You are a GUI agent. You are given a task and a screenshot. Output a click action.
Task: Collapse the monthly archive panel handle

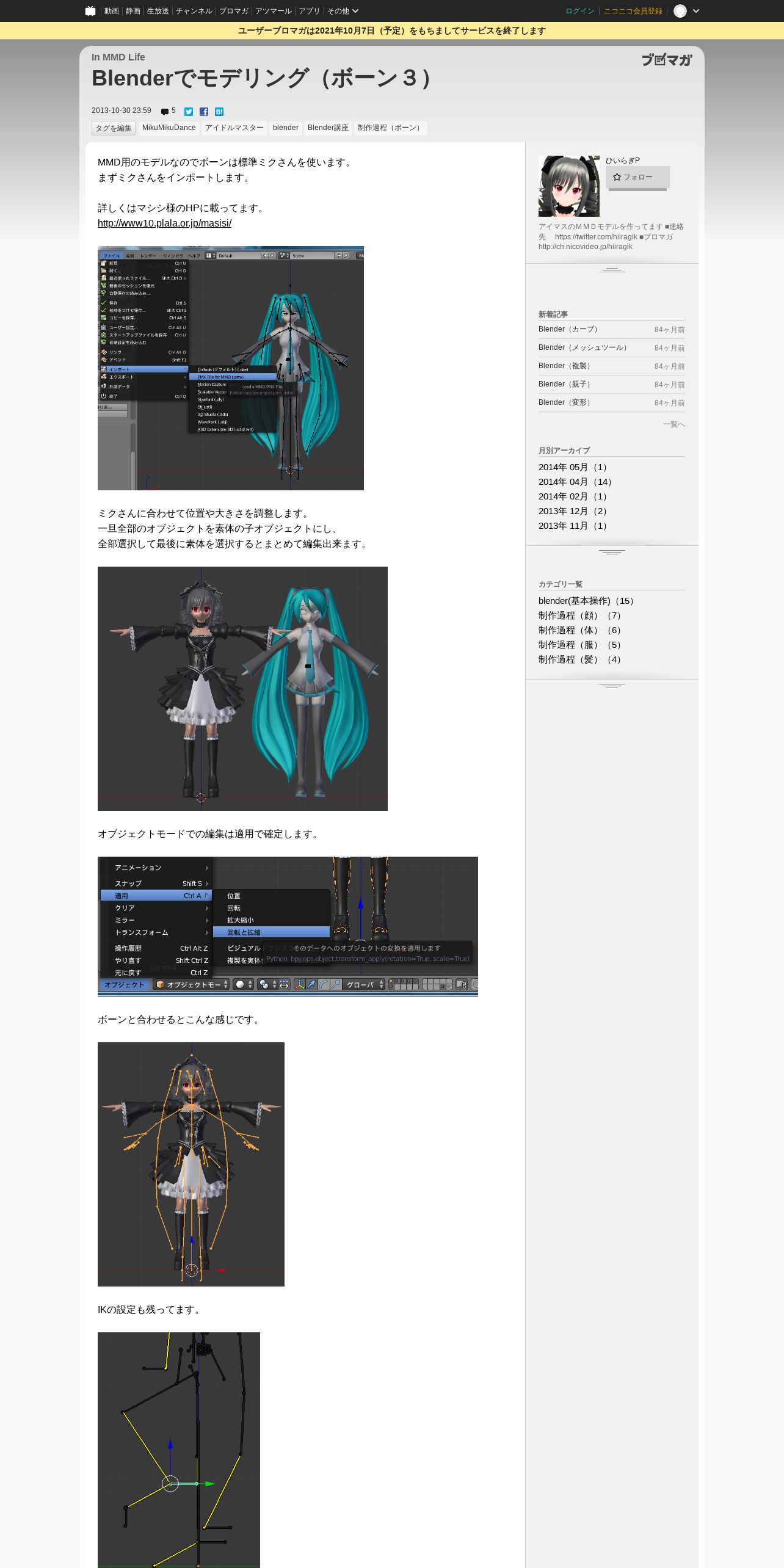(612, 552)
